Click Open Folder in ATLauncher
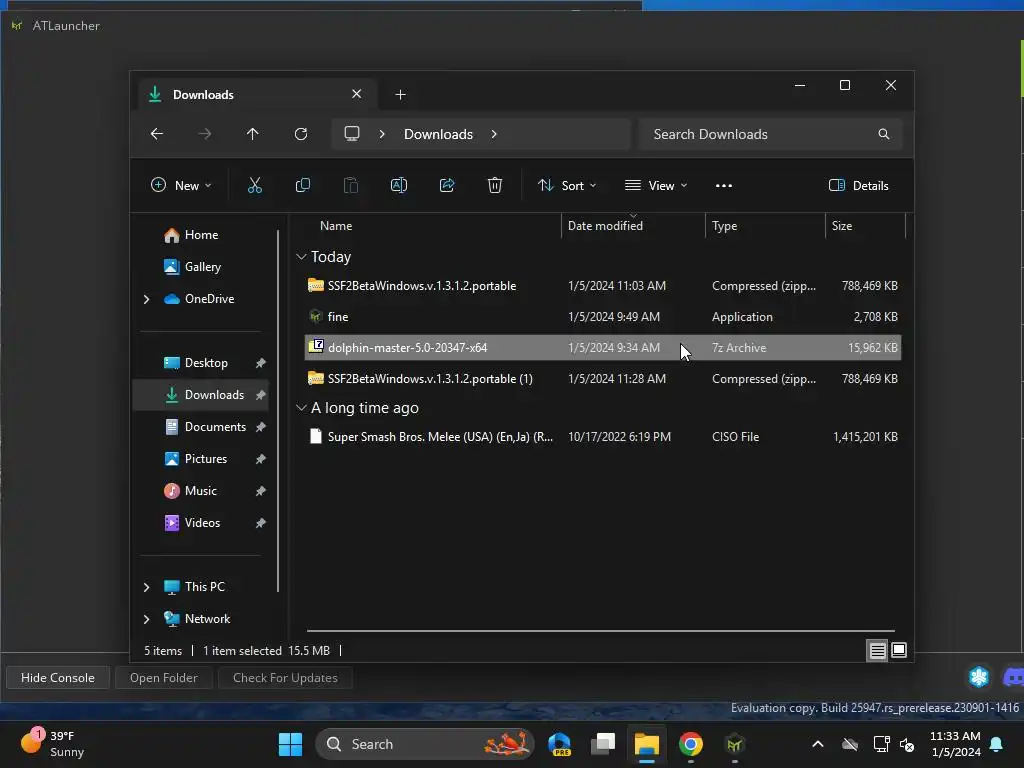 point(163,678)
